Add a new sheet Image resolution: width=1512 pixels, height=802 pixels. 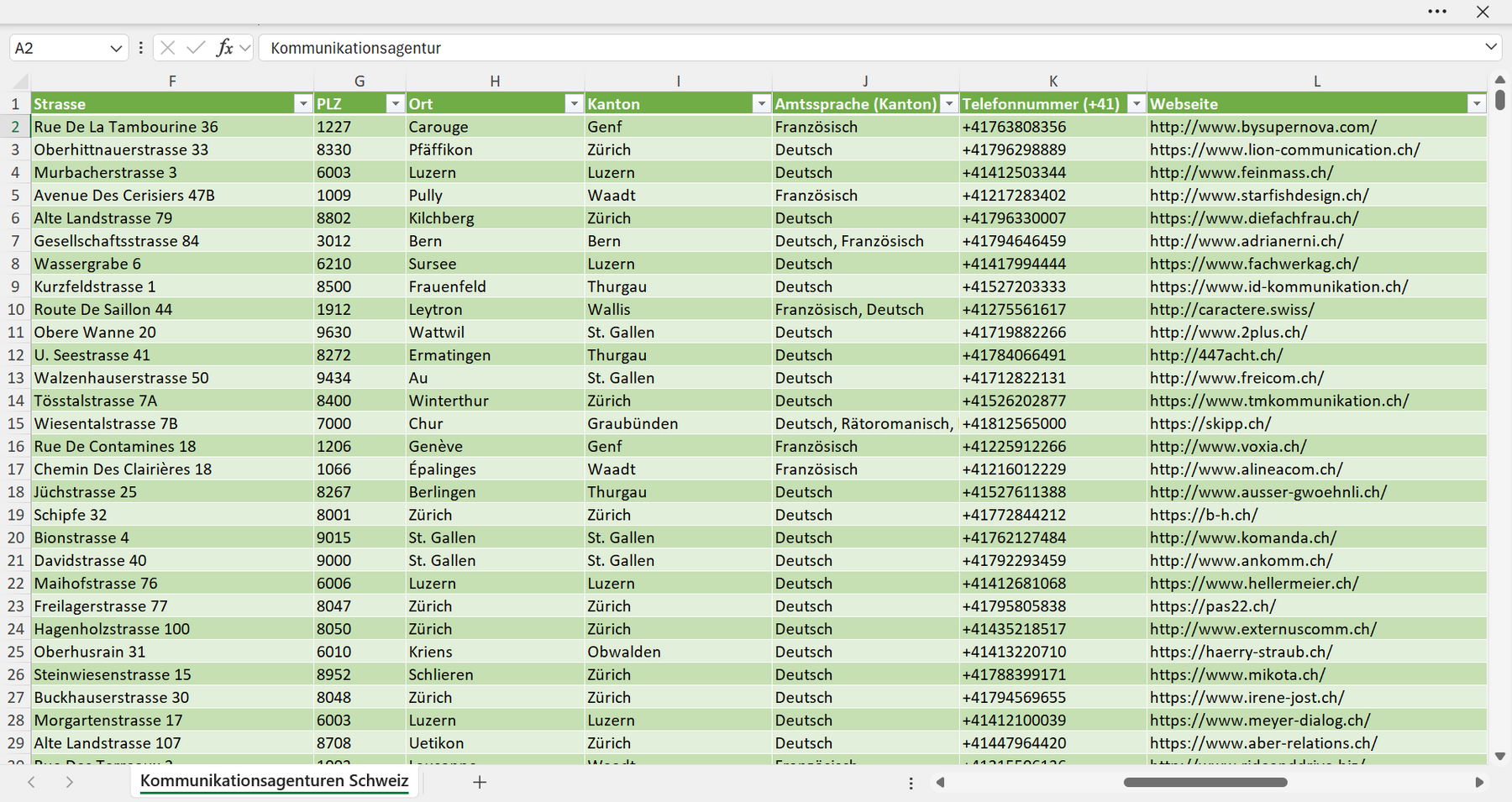click(480, 782)
